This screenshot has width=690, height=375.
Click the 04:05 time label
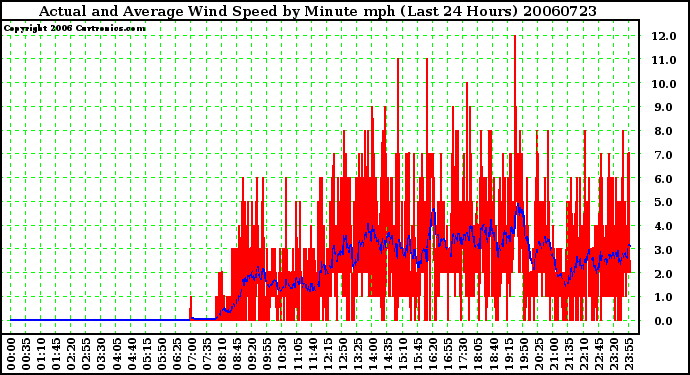pyautogui.click(x=116, y=354)
